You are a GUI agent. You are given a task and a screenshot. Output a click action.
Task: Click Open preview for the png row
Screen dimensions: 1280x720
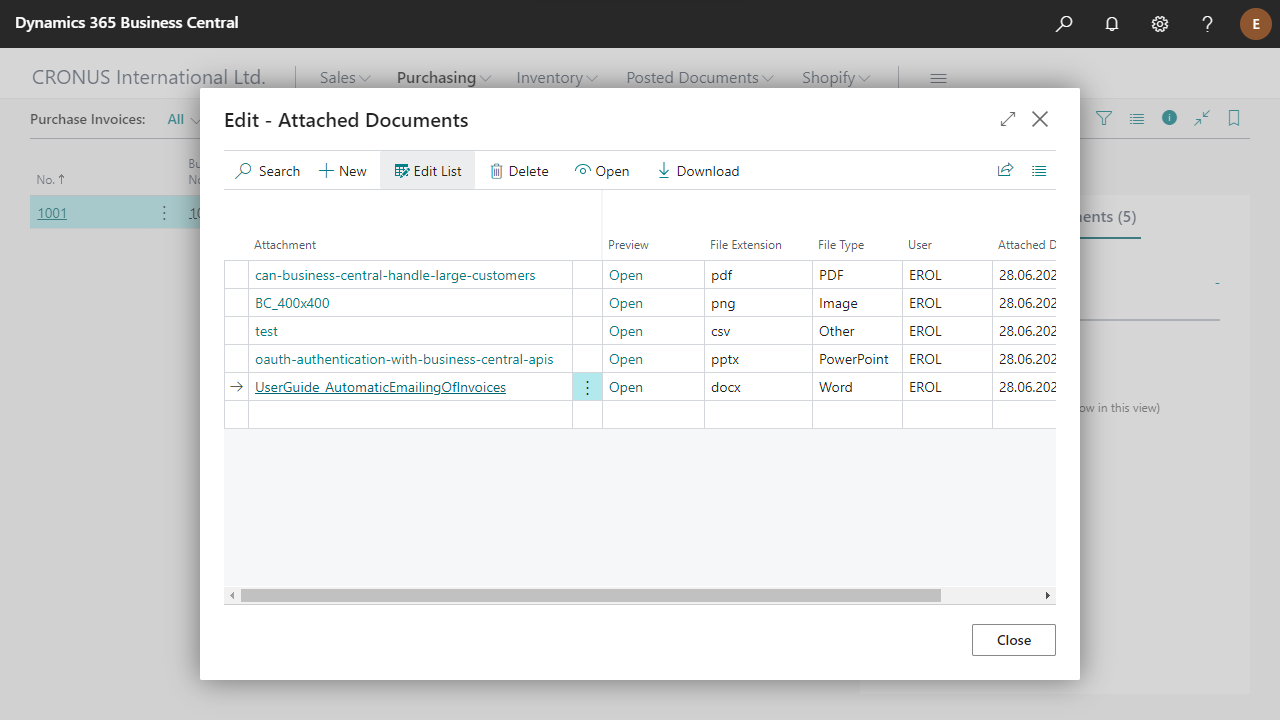(626, 303)
